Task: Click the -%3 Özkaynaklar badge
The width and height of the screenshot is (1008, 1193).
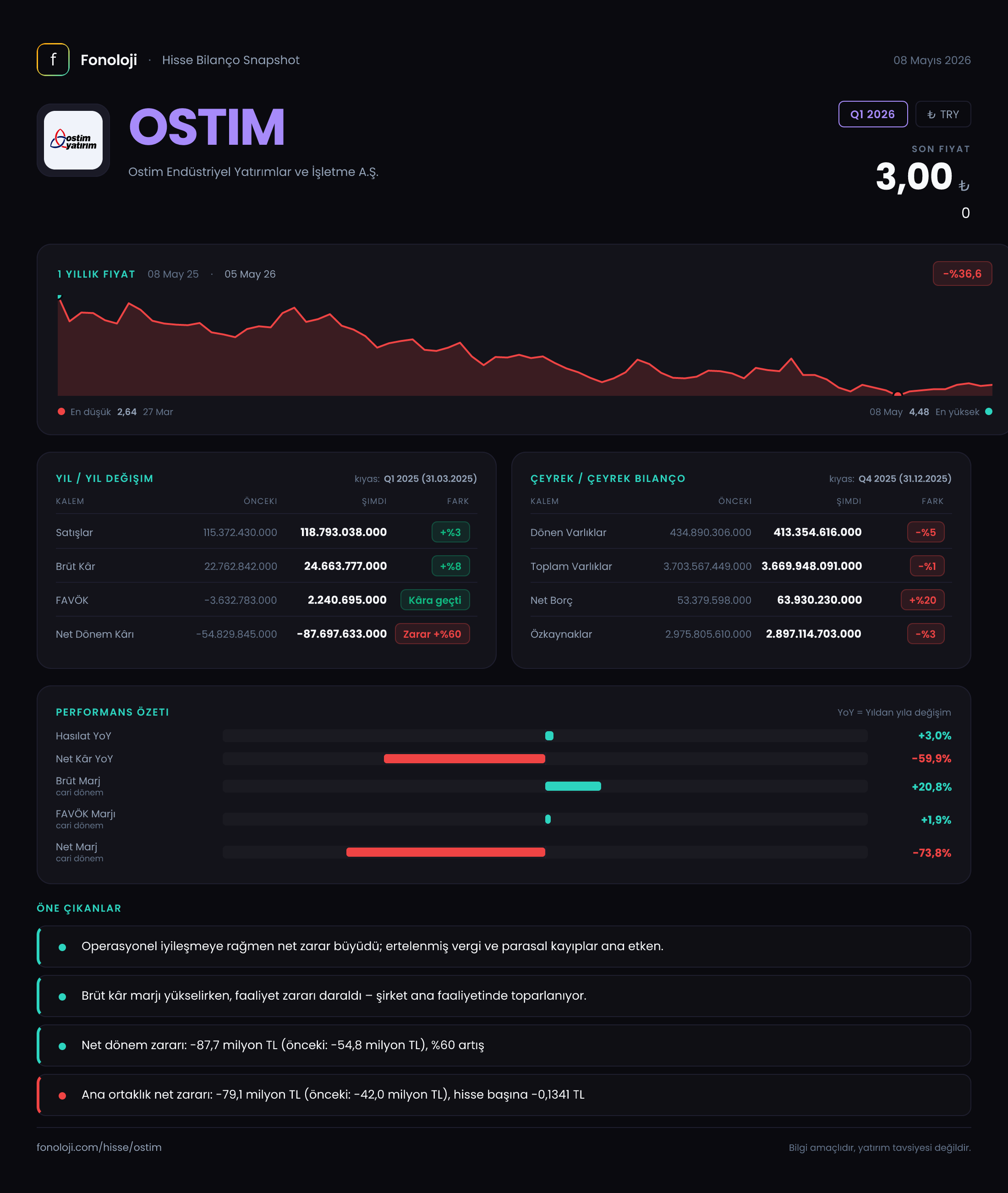Action: (926, 634)
